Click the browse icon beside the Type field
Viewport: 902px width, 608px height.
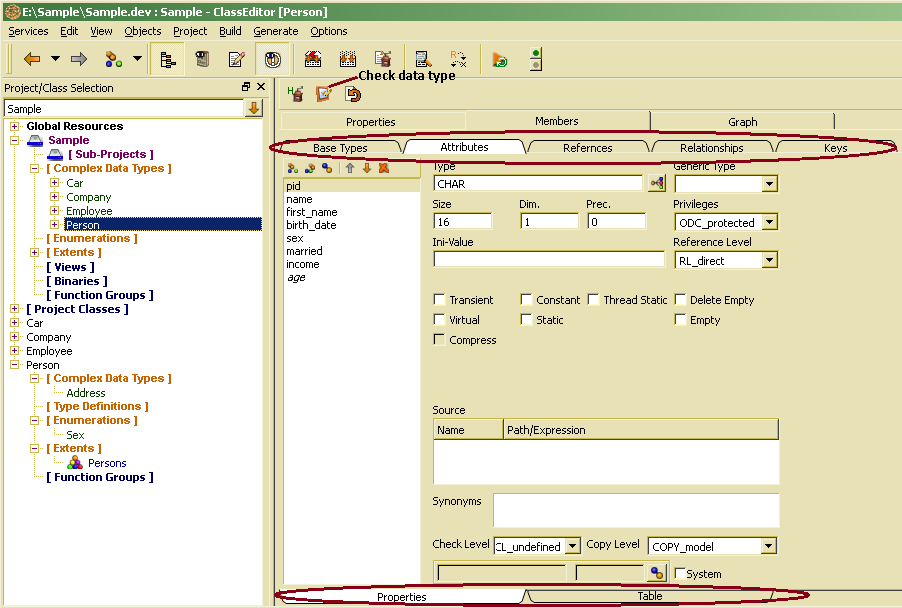657,184
